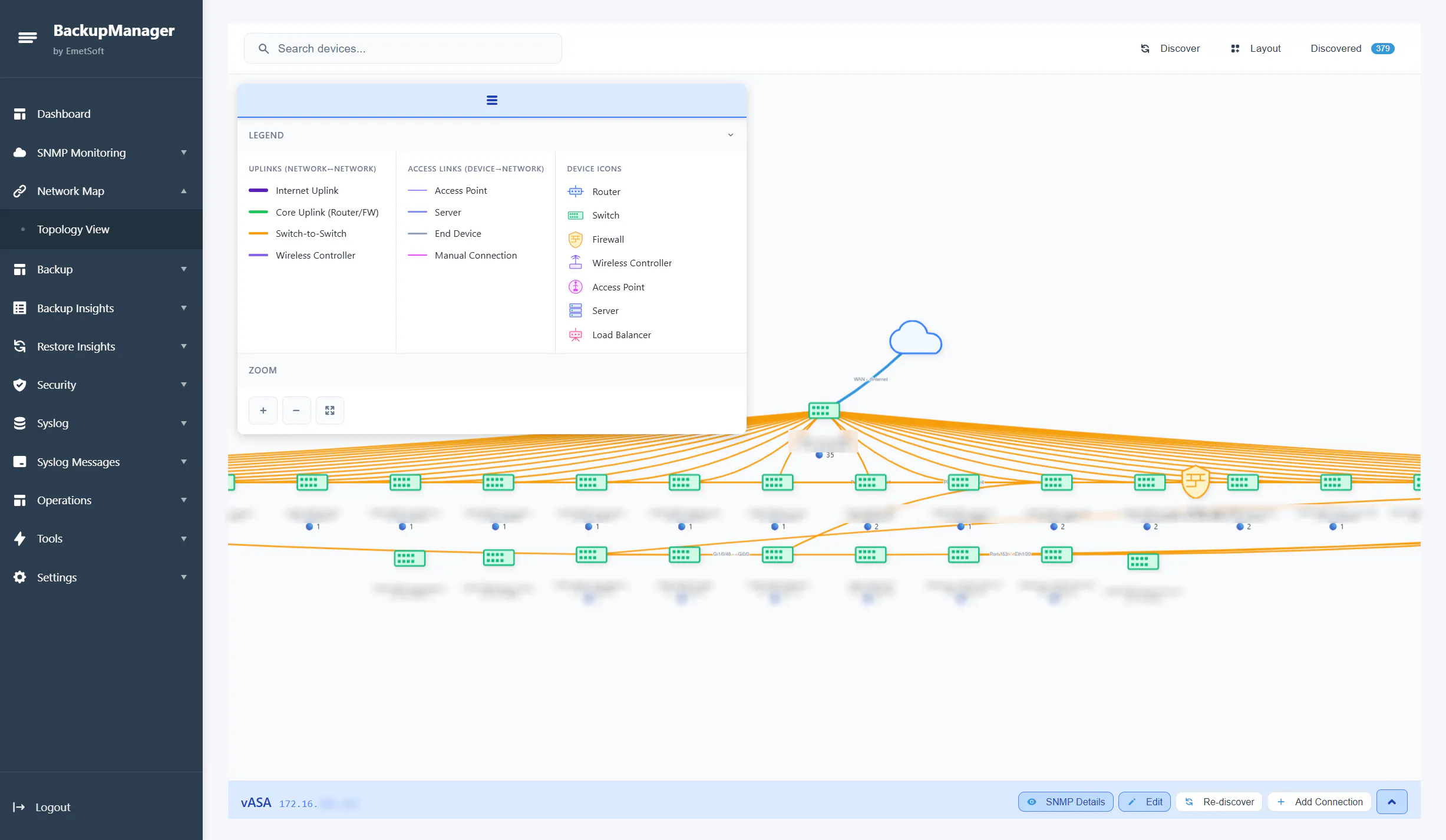Screen dimensions: 1446x840
Task: Click the Settings gear icon
Action: pos(19,577)
